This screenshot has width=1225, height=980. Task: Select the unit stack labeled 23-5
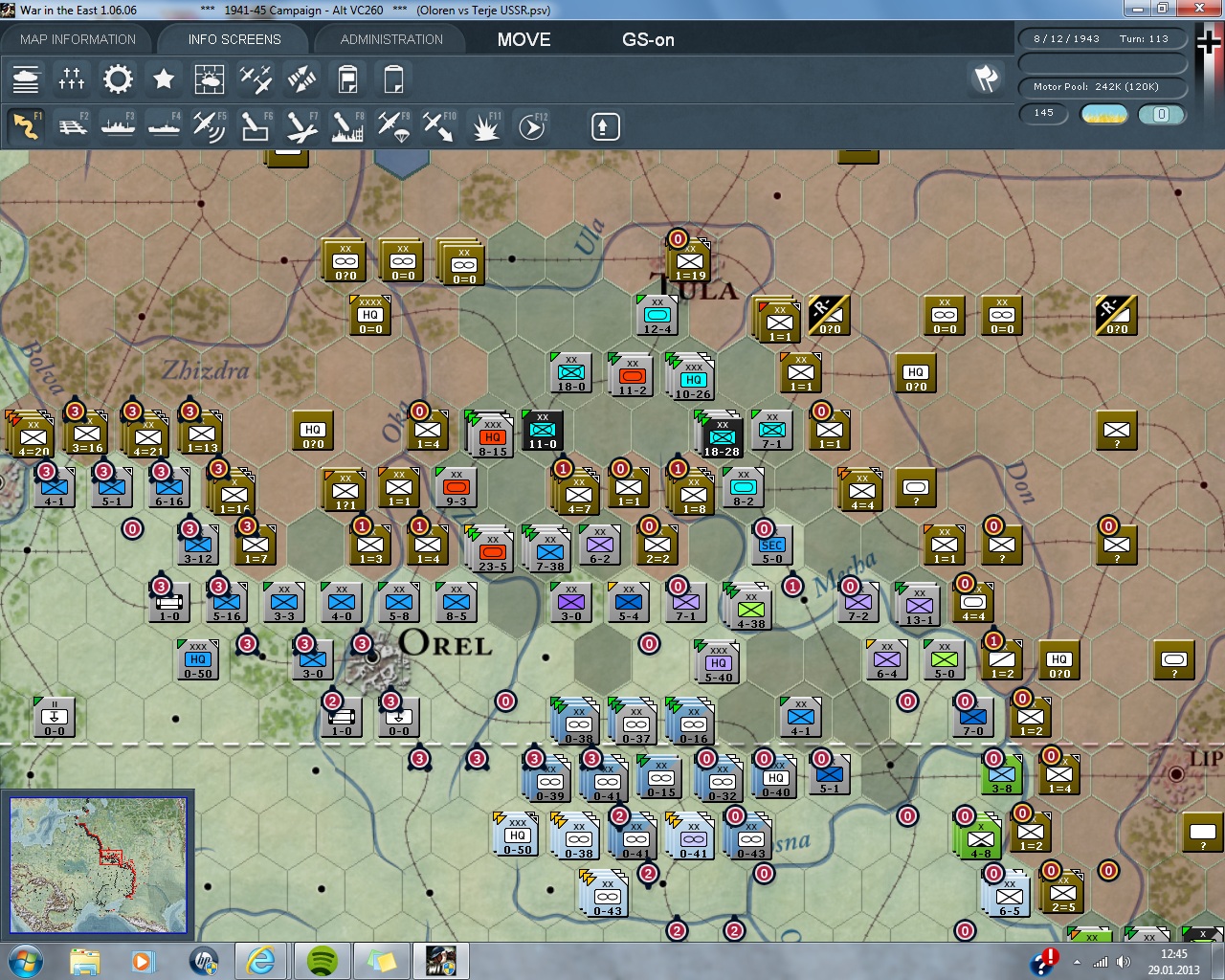pos(491,549)
